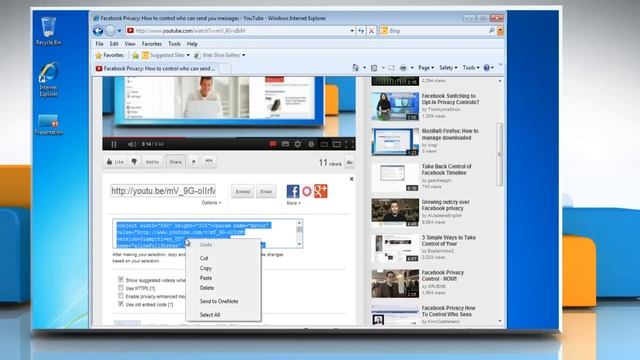
Task: Open the Recycle Bin desktop icon
Action: (x=48, y=31)
